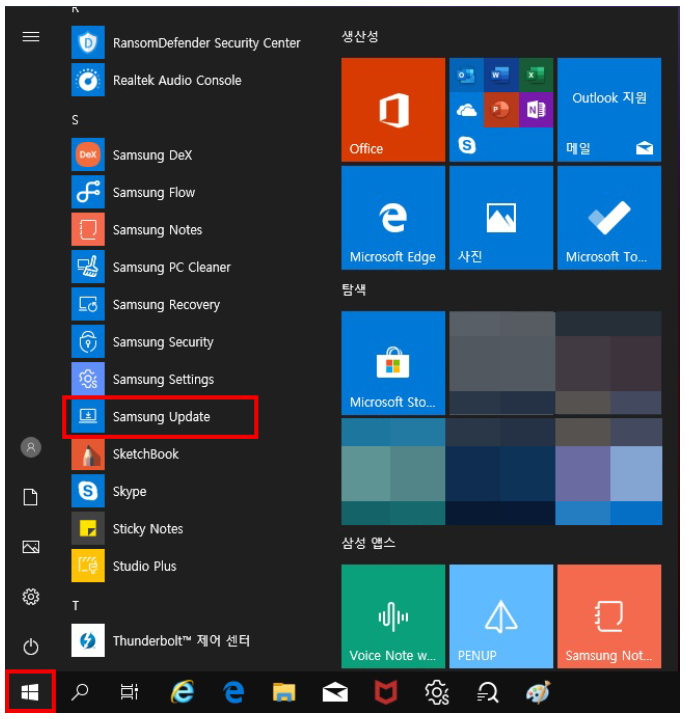The width and height of the screenshot is (686, 719).
Task: Open Task View on taskbar
Action: (x=129, y=692)
